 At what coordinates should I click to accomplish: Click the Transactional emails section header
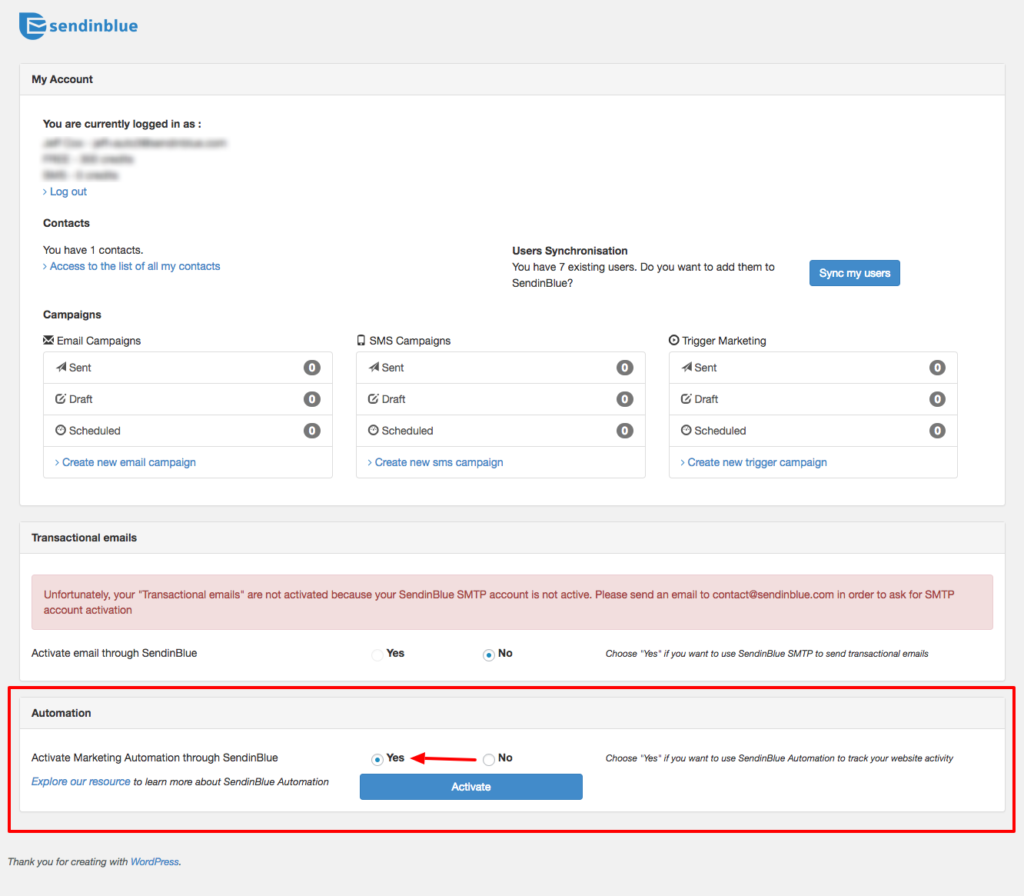(x=512, y=537)
